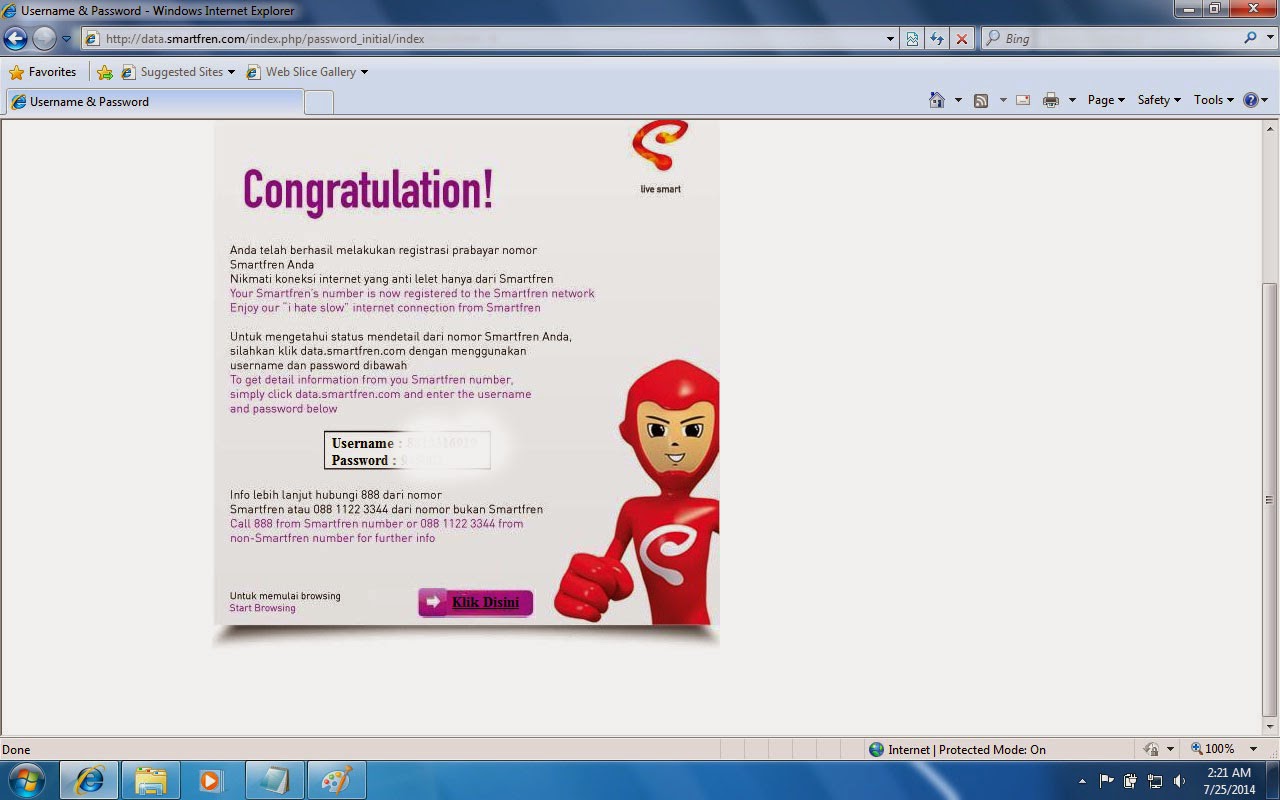Click the search magnifier icon
Image resolution: width=1280 pixels, height=800 pixels.
pyautogui.click(x=1250, y=38)
